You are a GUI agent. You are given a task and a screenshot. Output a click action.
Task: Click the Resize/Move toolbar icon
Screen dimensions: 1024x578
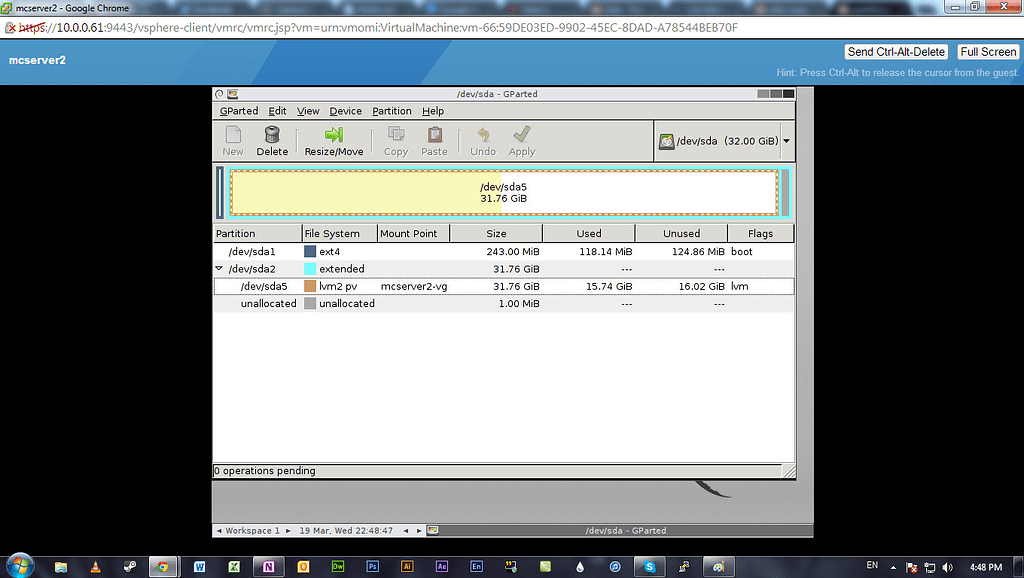[x=334, y=140]
